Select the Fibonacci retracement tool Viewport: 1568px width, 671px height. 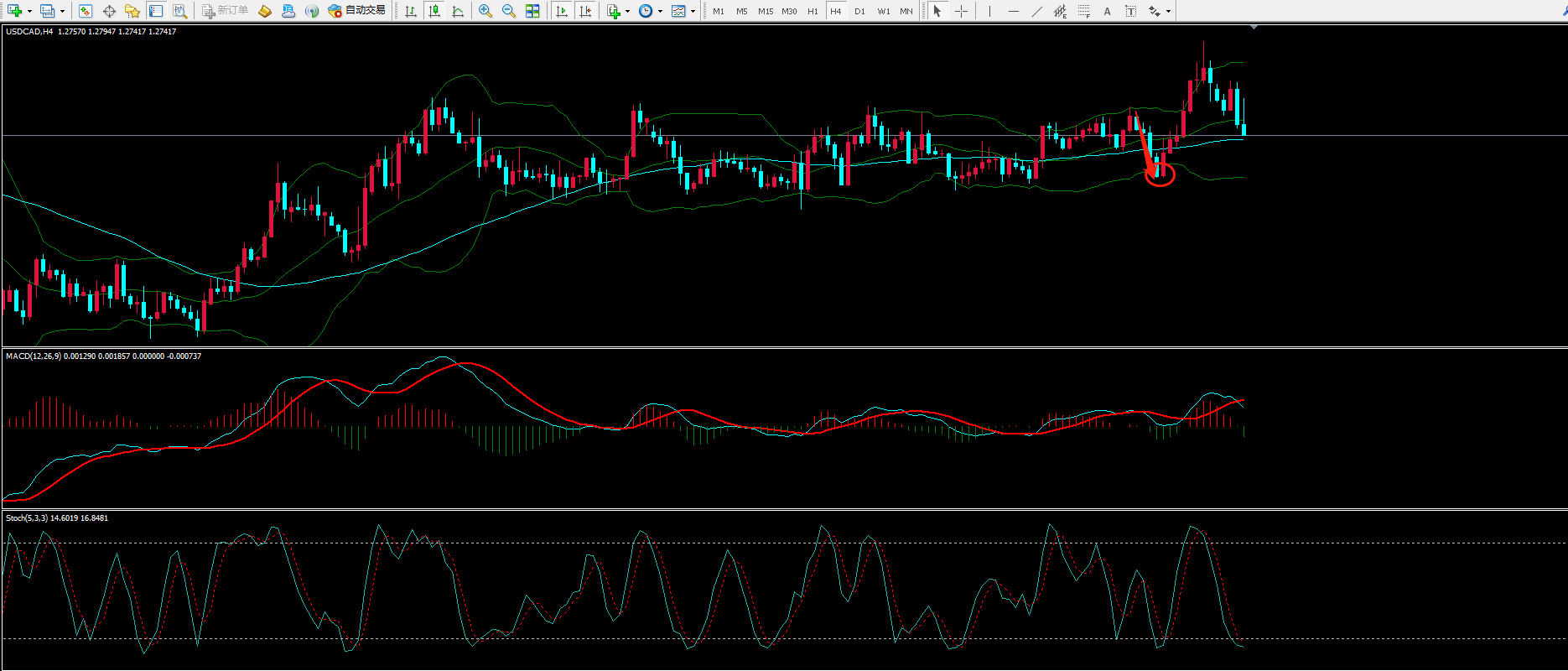click(x=1084, y=11)
